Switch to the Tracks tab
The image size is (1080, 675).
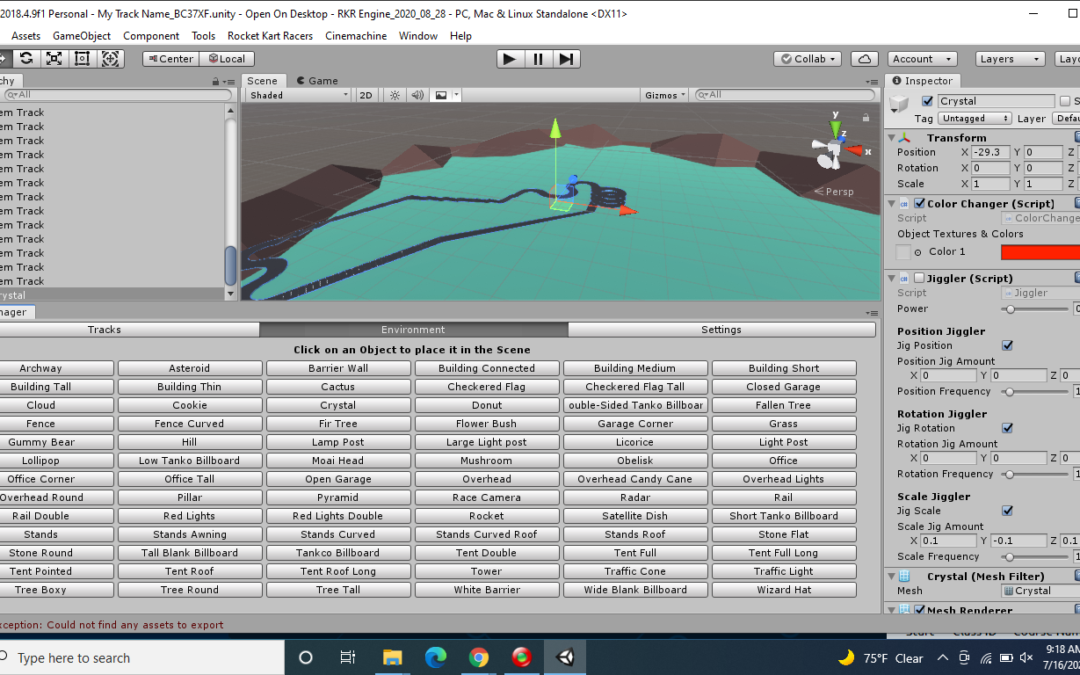[x=104, y=330]
